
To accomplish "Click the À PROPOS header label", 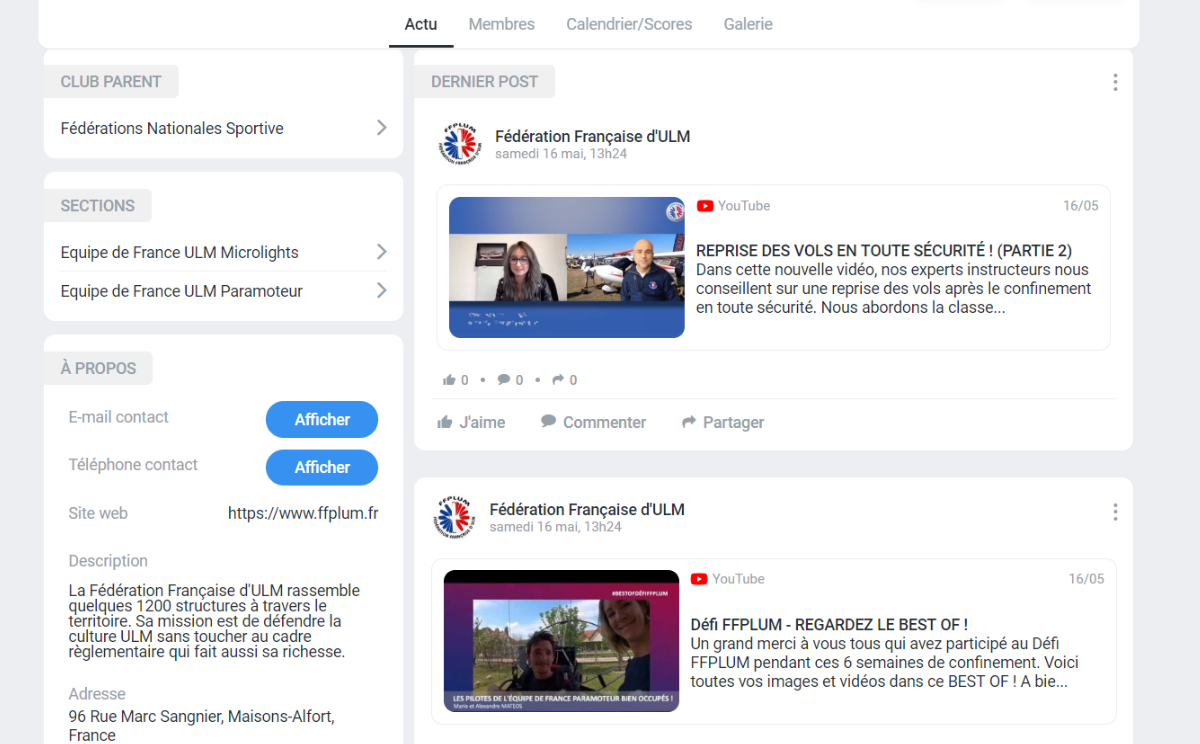I will (x=98, y=368).
